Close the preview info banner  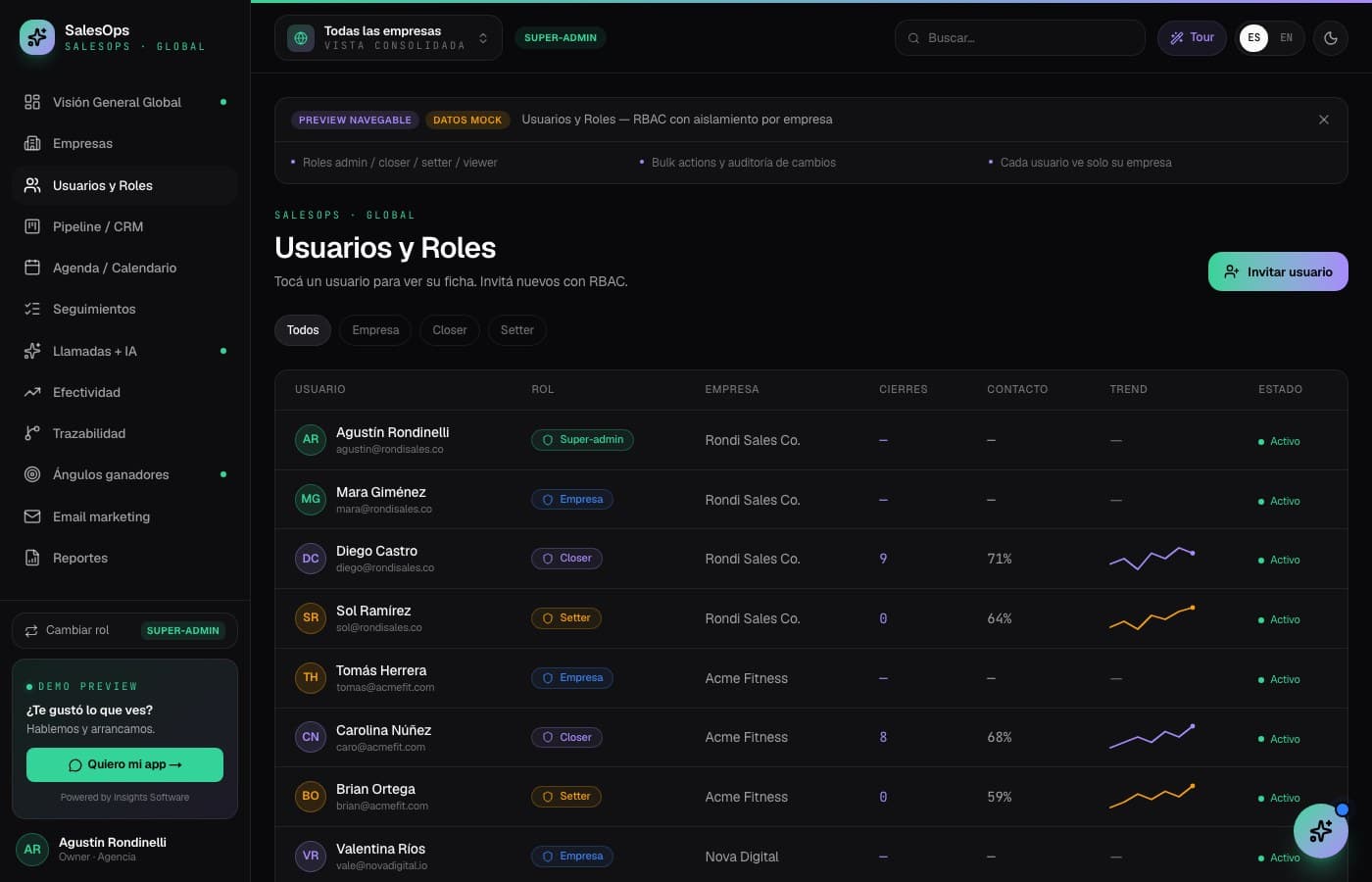(1324, 120)
